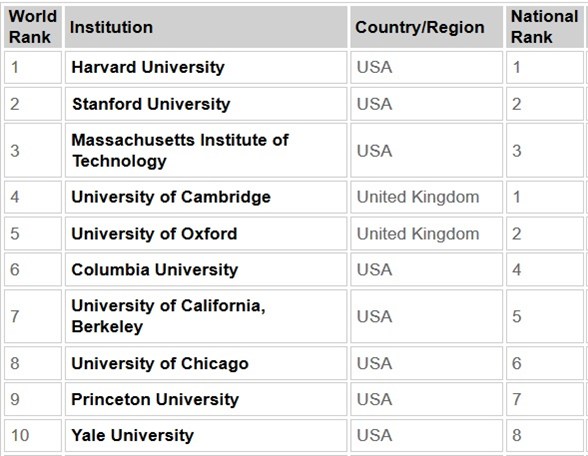This screenshot has height=456, width=588.
Task: Open the University of Oxford link
Action: 154,234
